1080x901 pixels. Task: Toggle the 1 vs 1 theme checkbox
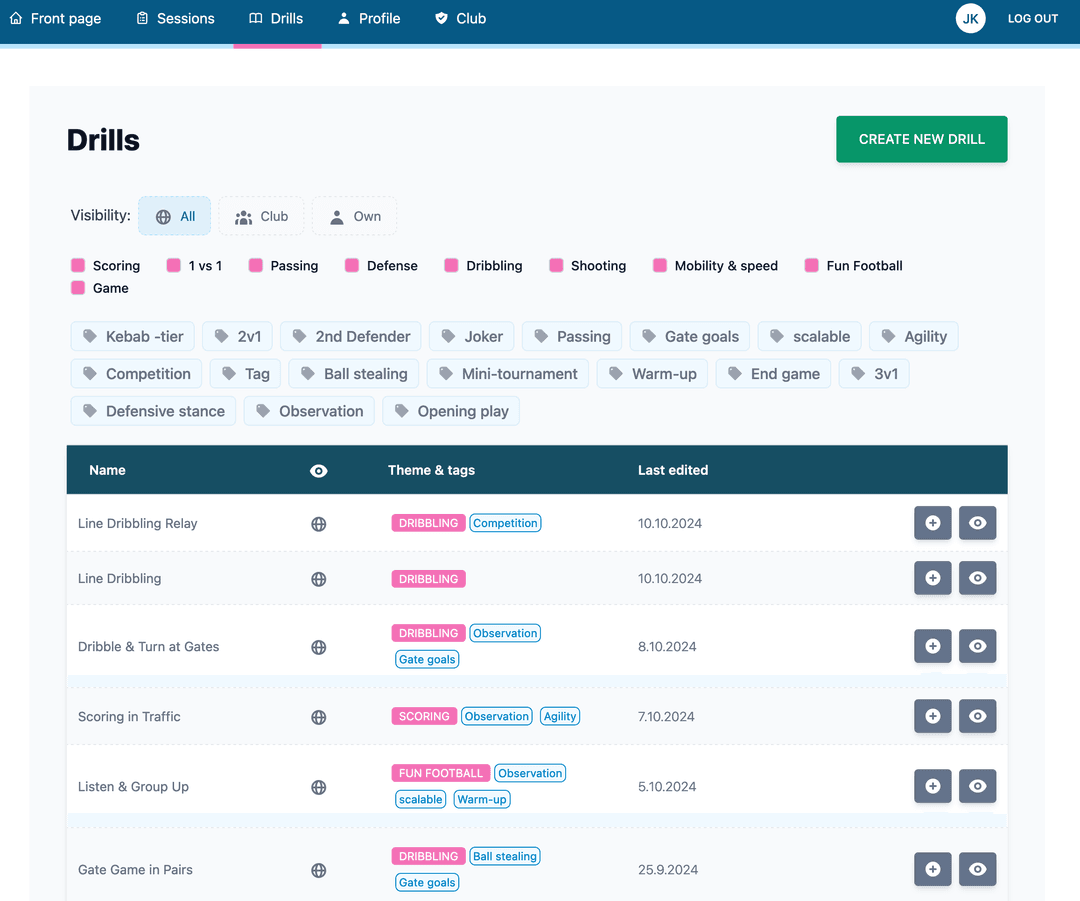click(x=174, y=265)
